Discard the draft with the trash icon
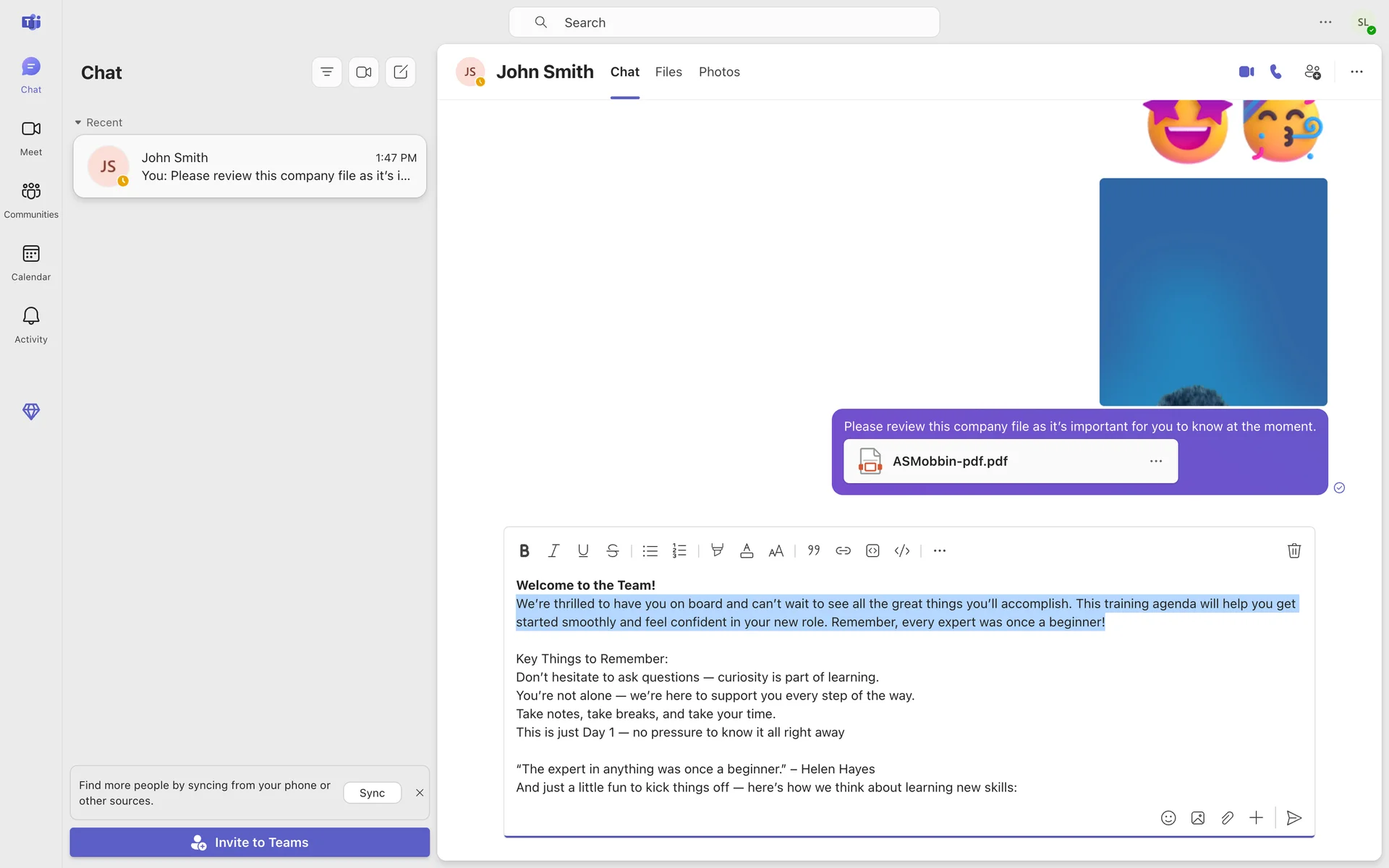This screenshot has width=1389, height=868. [1294, 551]
